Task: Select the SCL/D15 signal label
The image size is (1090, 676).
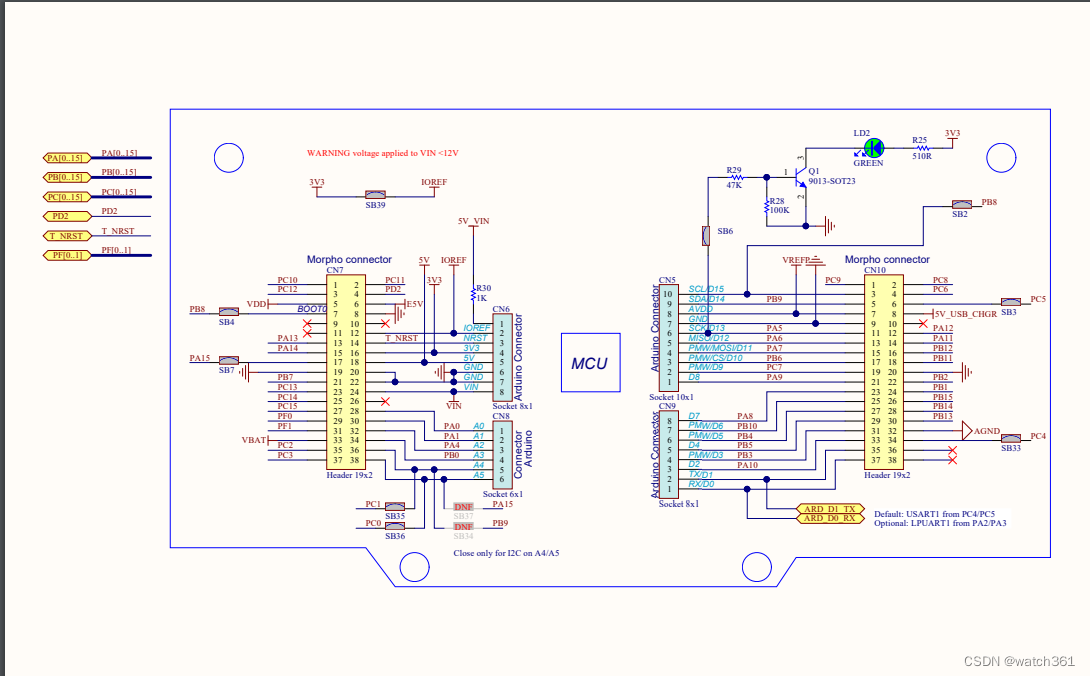Action: tap(706, 289)
